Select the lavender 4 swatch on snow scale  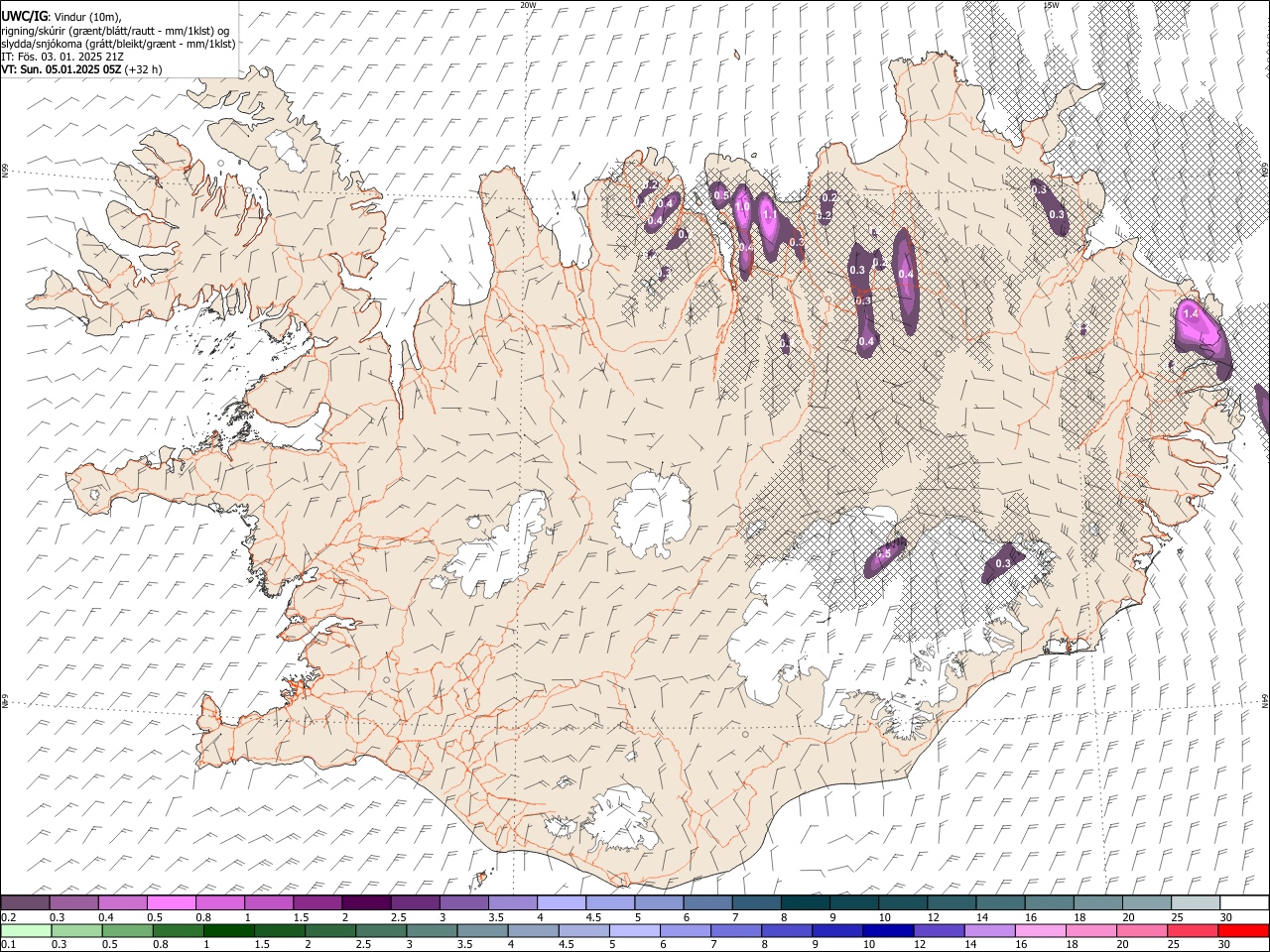(x=562, y=902)
